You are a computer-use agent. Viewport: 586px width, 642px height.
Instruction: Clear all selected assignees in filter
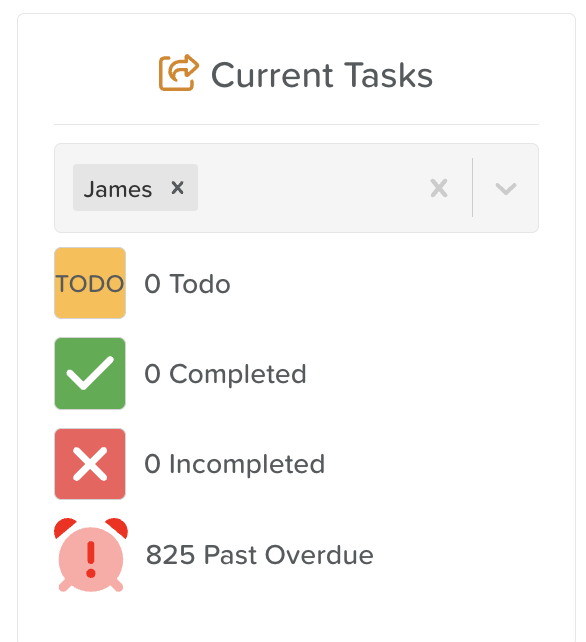click(x=439, y=188)
